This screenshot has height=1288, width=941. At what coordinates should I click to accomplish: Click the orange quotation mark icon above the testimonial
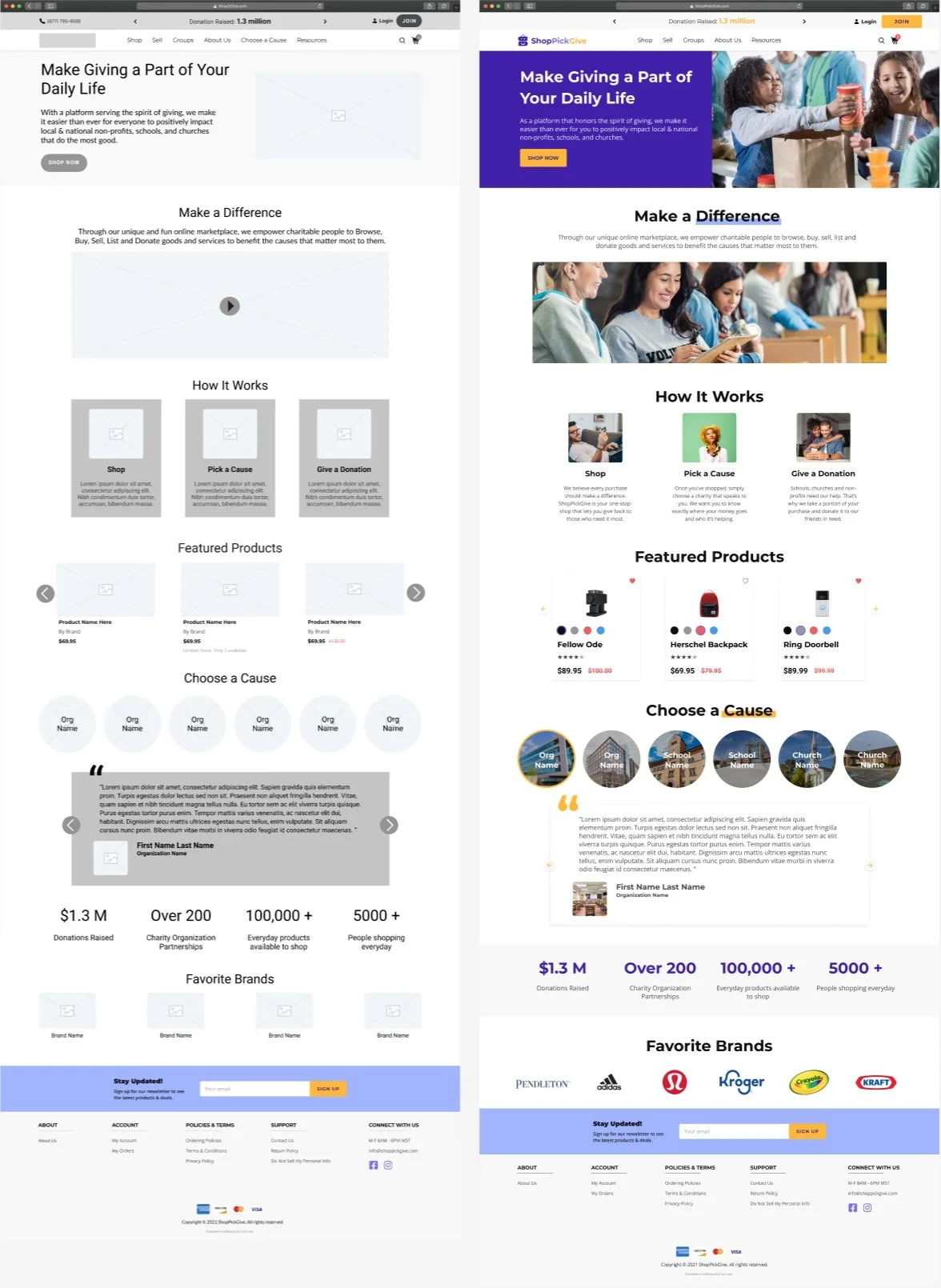coord(568,802)
